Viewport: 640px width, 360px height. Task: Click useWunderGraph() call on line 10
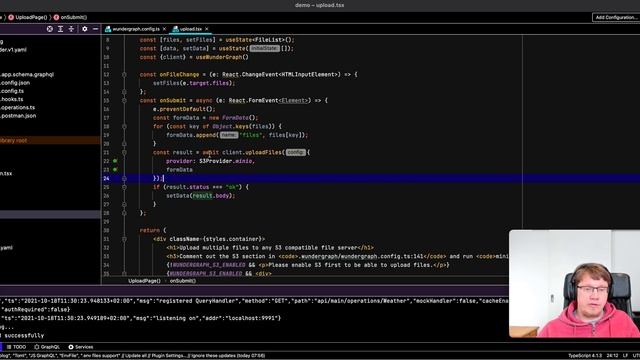tap(222, 57)
